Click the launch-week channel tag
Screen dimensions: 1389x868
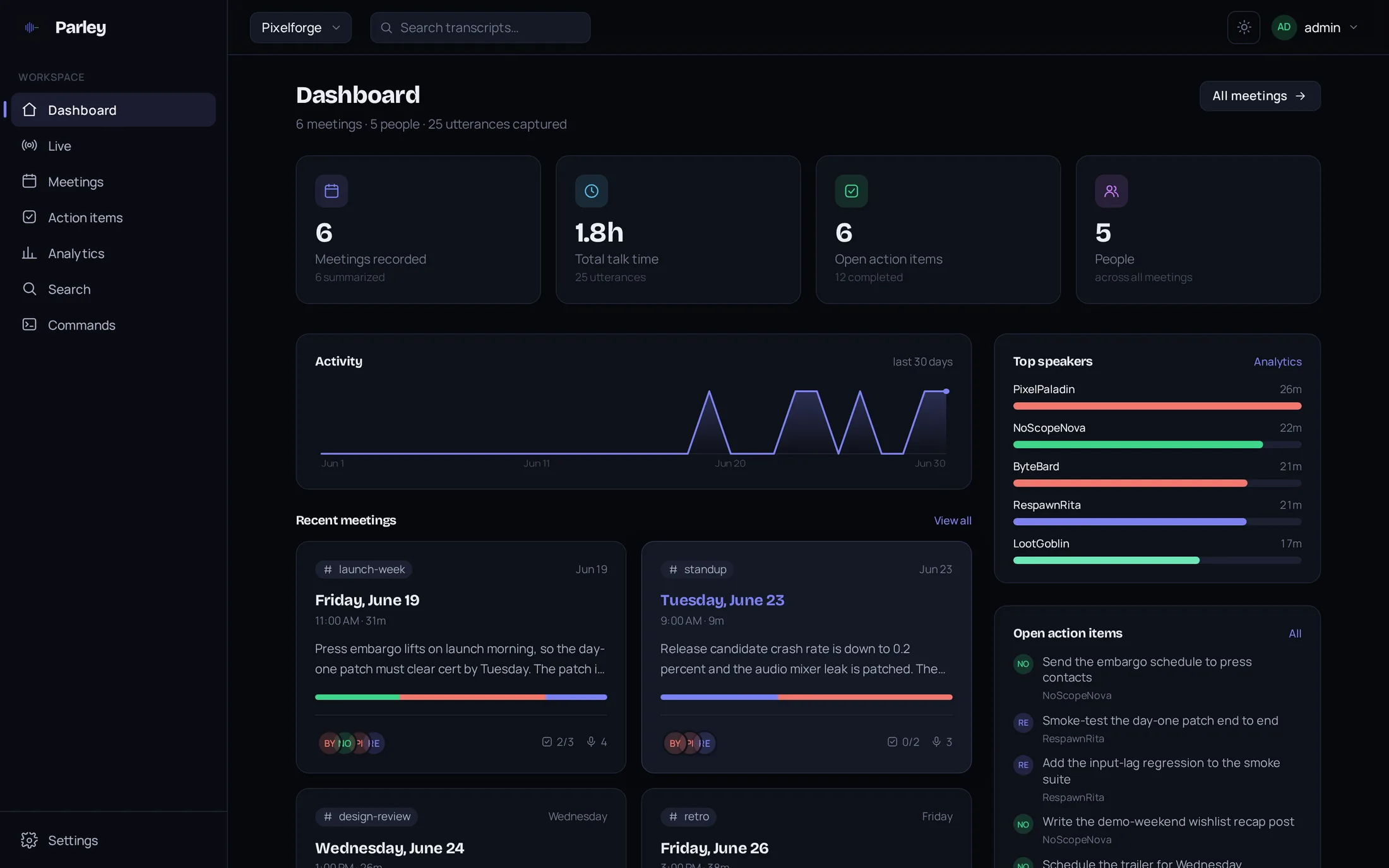tap(364, 569)
